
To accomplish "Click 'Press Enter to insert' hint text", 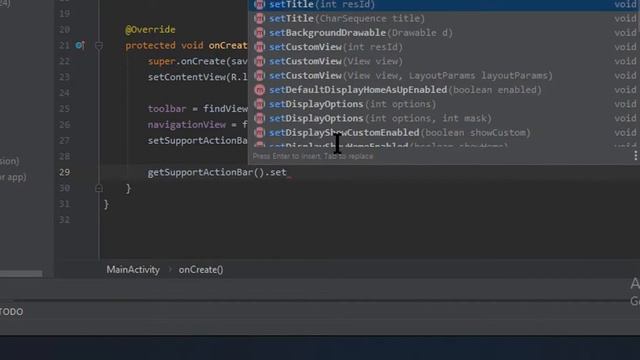I will point(313,156).
